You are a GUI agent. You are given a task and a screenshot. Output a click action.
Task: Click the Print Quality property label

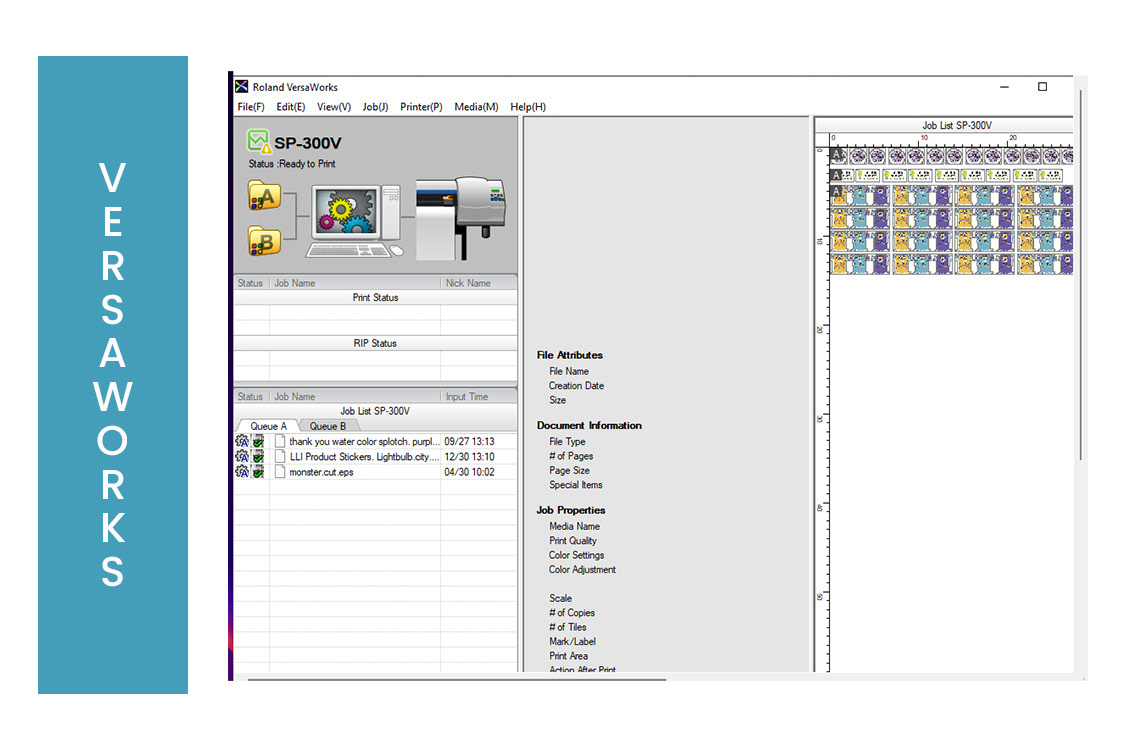[x=573, y=540]
